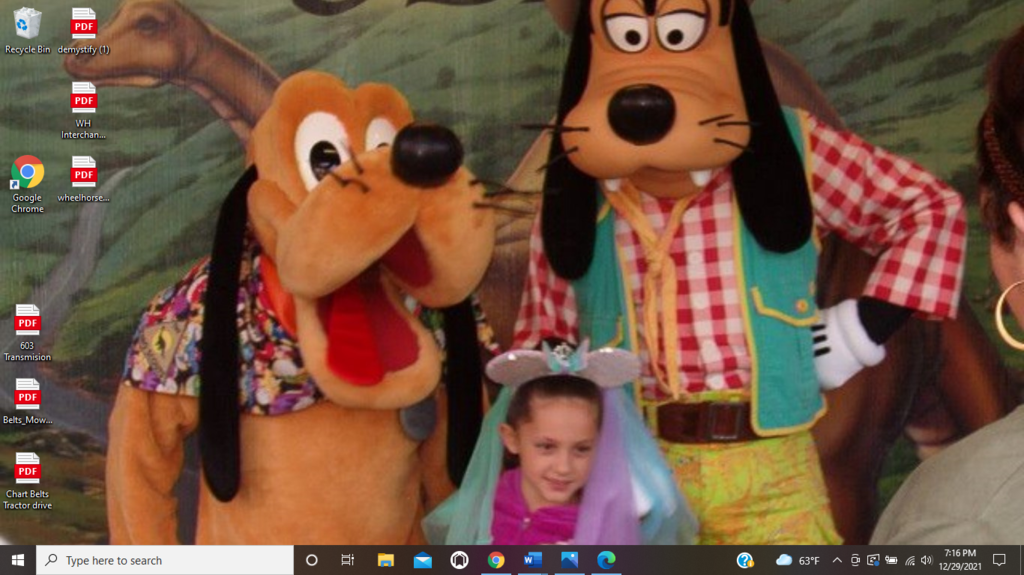
Task: Open the battery power status icon
Action: coord(891,560)
